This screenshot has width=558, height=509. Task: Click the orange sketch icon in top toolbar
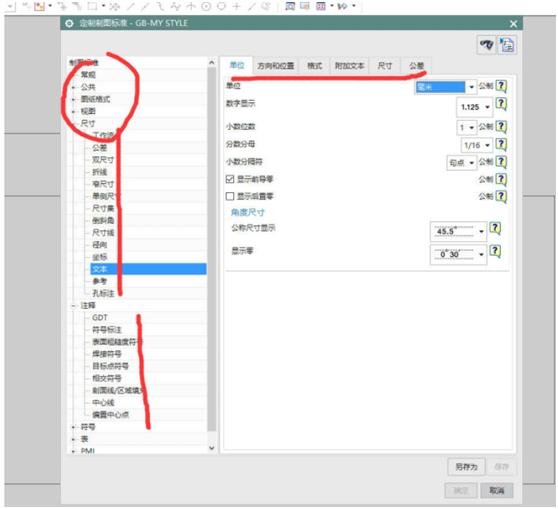[40, 6]
